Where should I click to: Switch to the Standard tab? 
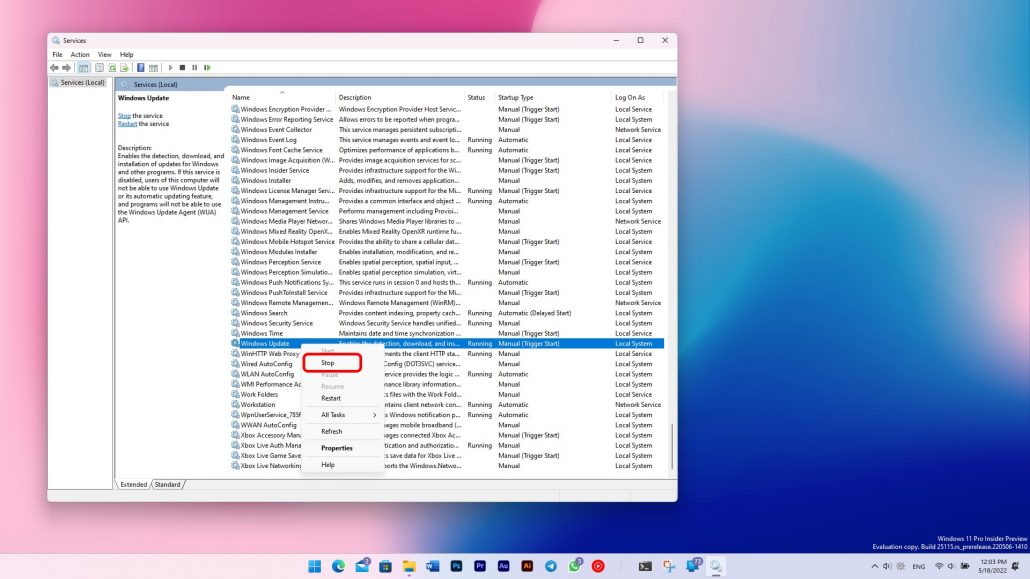[x=168, y=484]
